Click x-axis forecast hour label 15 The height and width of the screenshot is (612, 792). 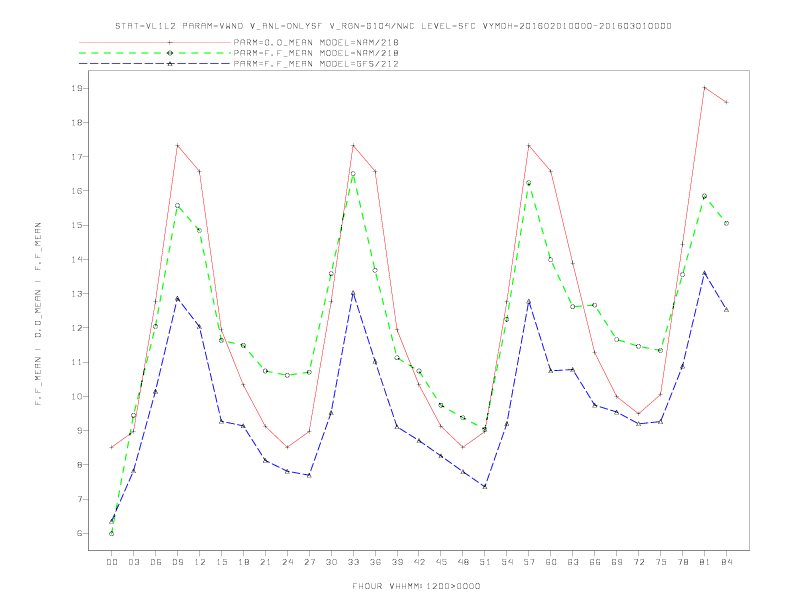pyautogui.click(x=221, y=562)
